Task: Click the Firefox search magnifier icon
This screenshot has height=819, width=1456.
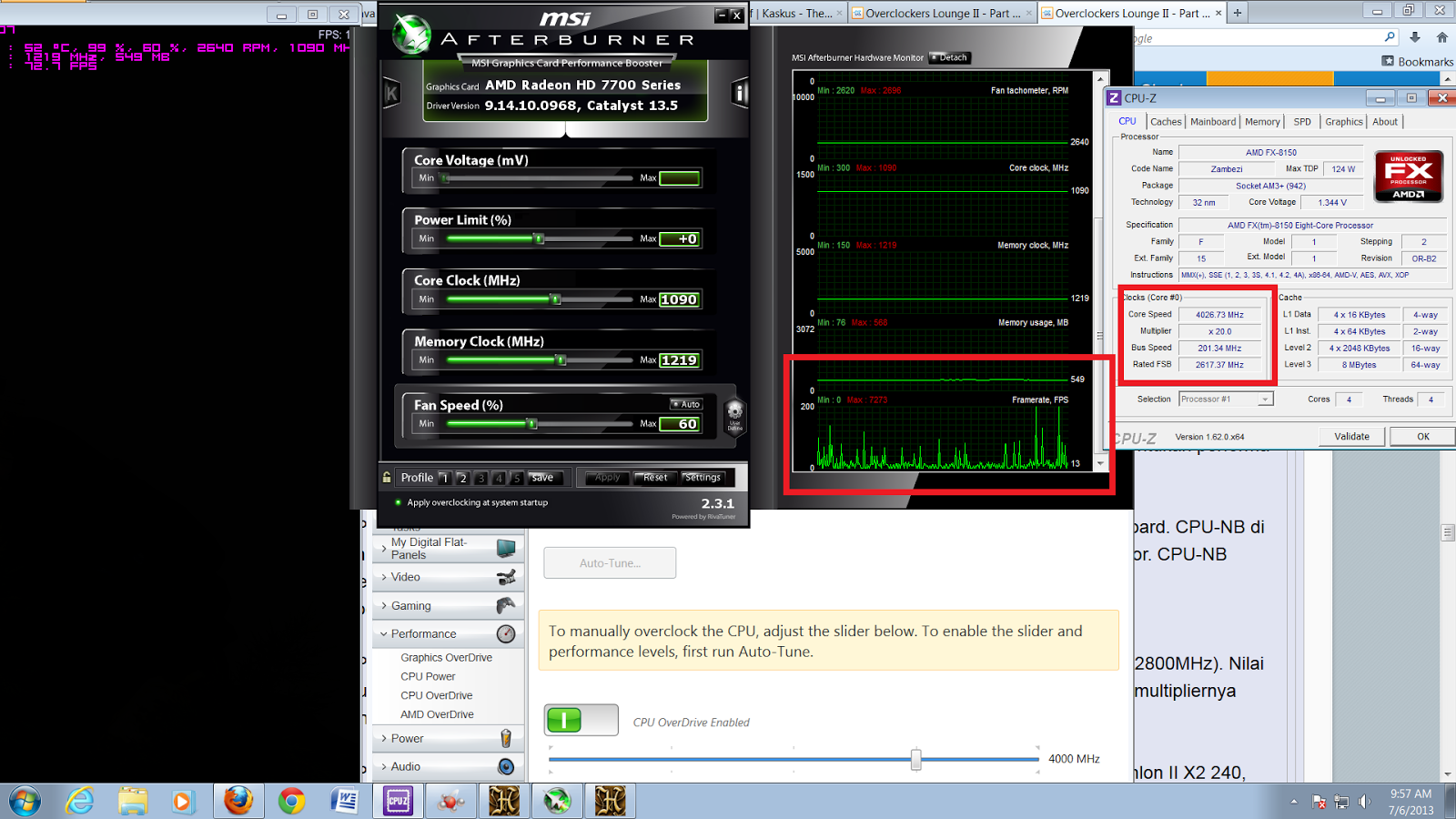Action: 1390,37
